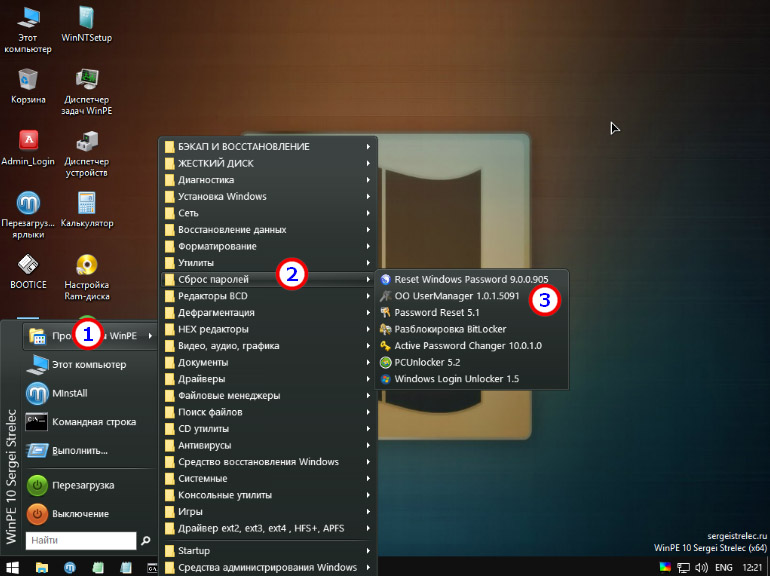Open Настройка Ram-диска desktop icon

point(86,277)
